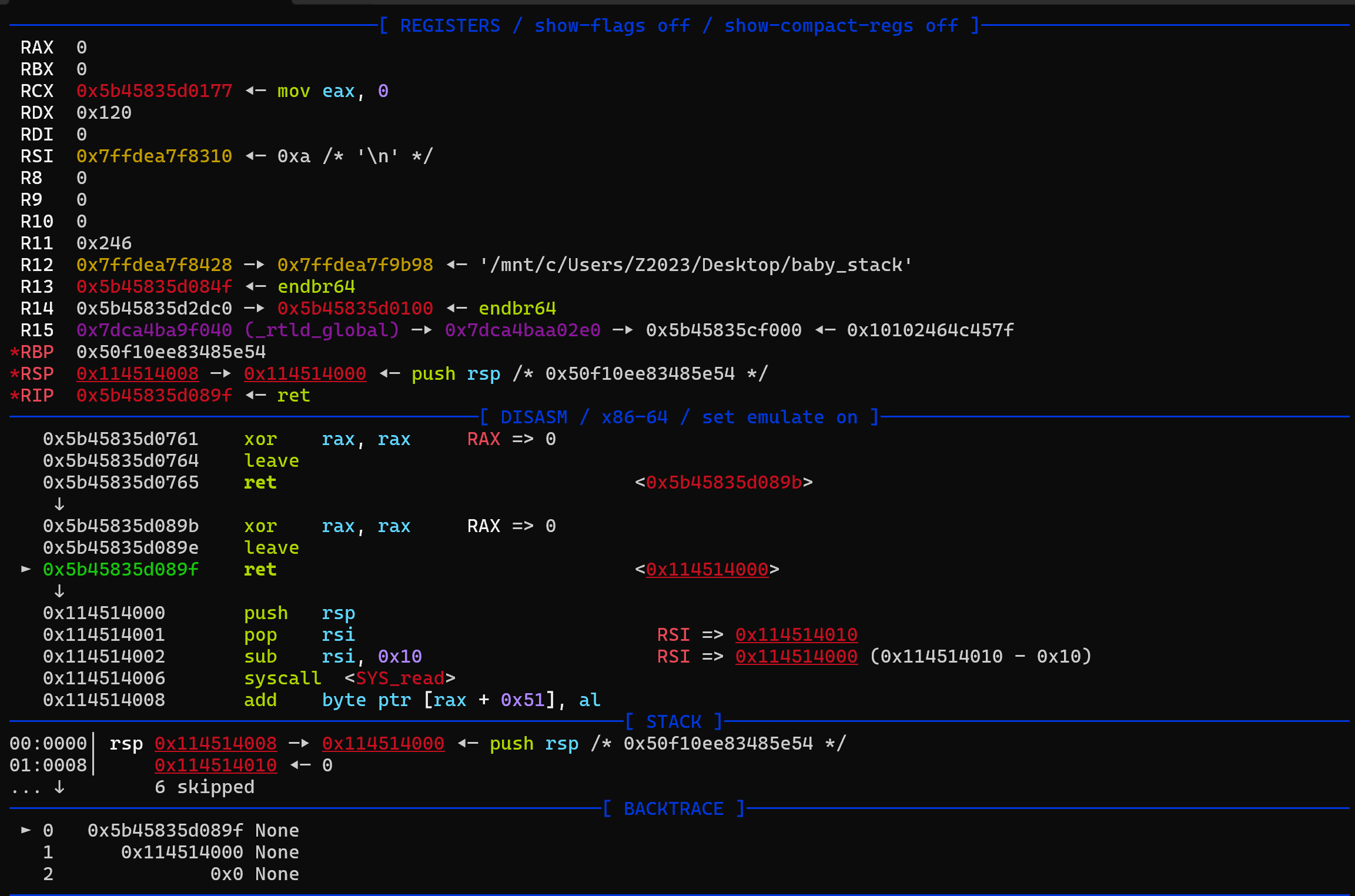This screenshot has width=1355, height=896.
Task: Click the SYS_read syscall label
Action: (400, 678)
